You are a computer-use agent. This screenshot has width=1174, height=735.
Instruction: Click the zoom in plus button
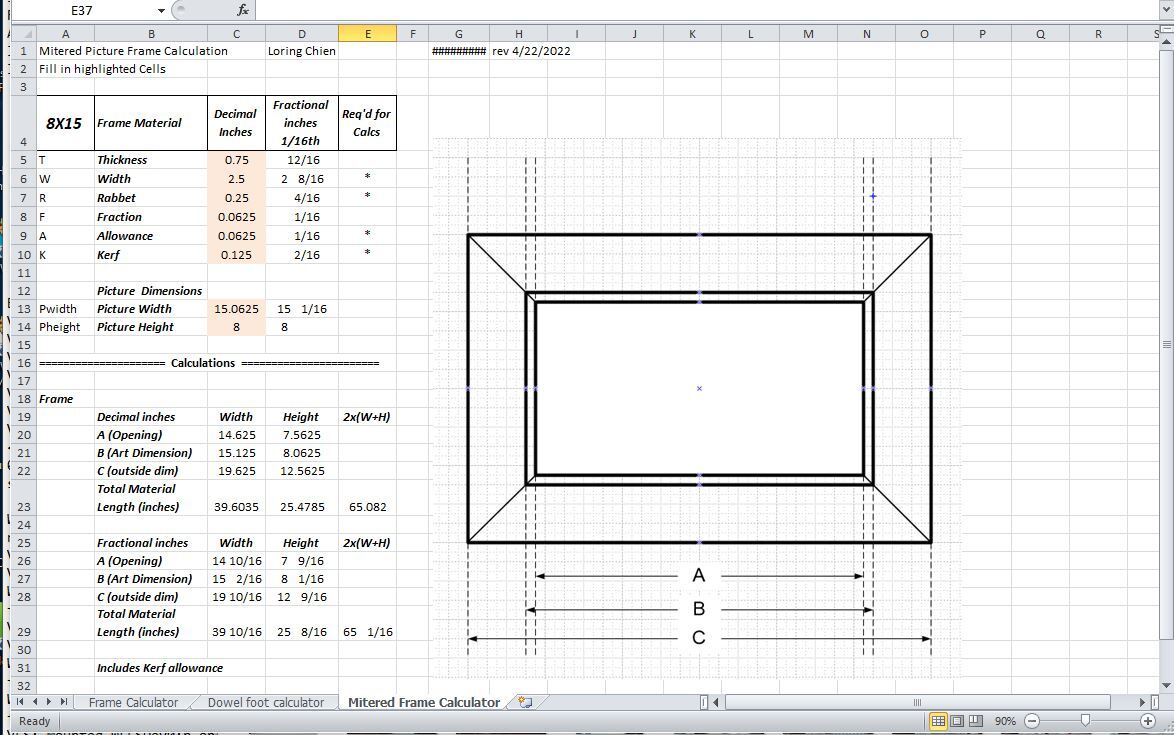tap(1148, 721)
